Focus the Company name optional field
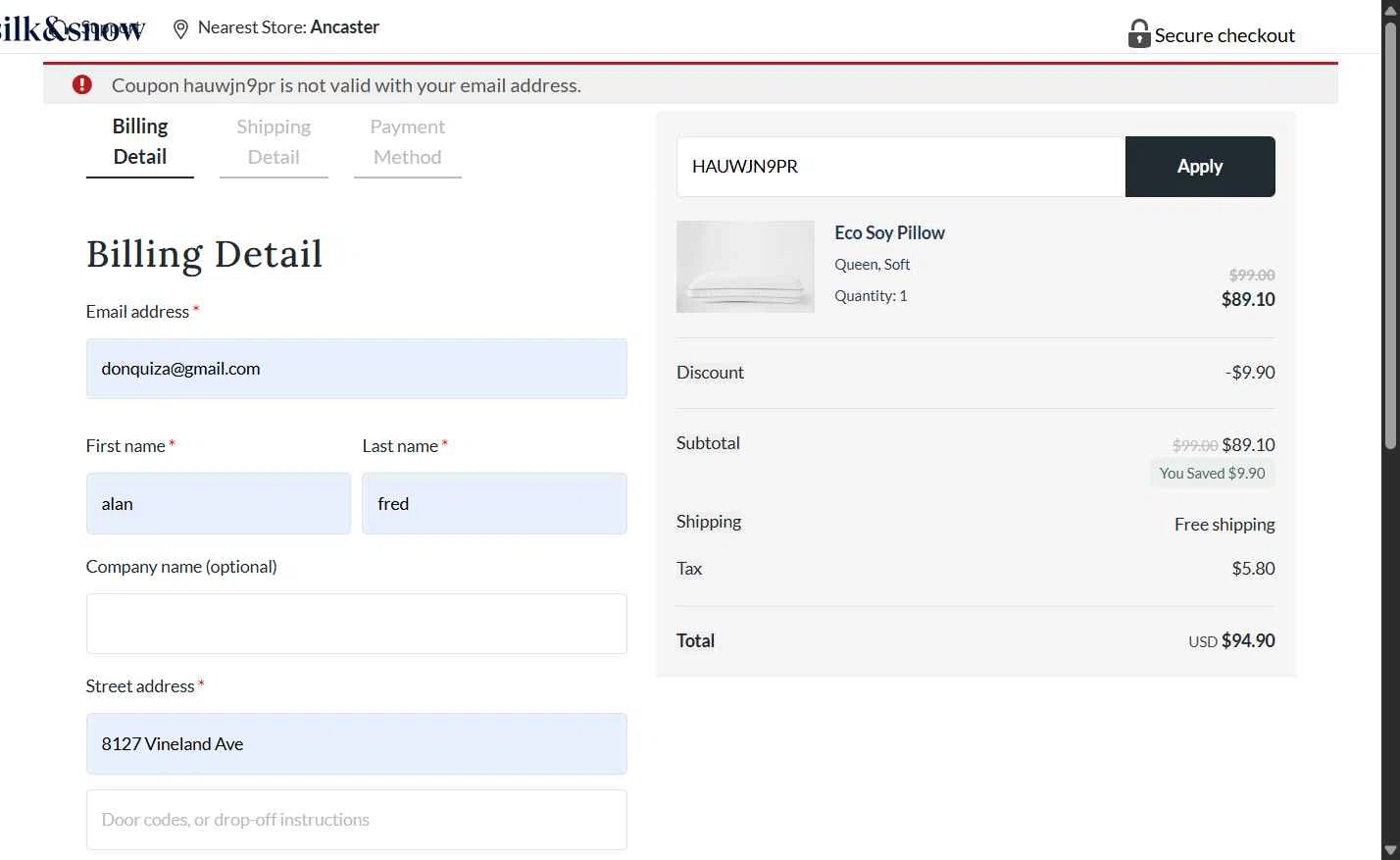 coord(357,624)
